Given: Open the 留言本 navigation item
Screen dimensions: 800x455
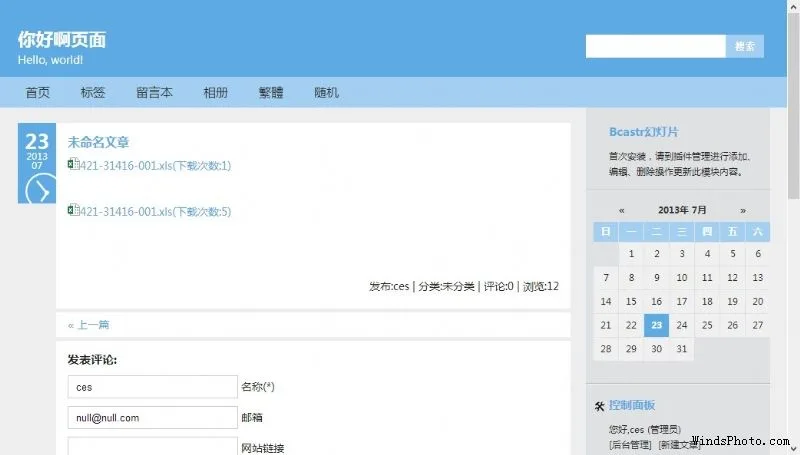Looking at the screenshot, I should tap(155, 92).
